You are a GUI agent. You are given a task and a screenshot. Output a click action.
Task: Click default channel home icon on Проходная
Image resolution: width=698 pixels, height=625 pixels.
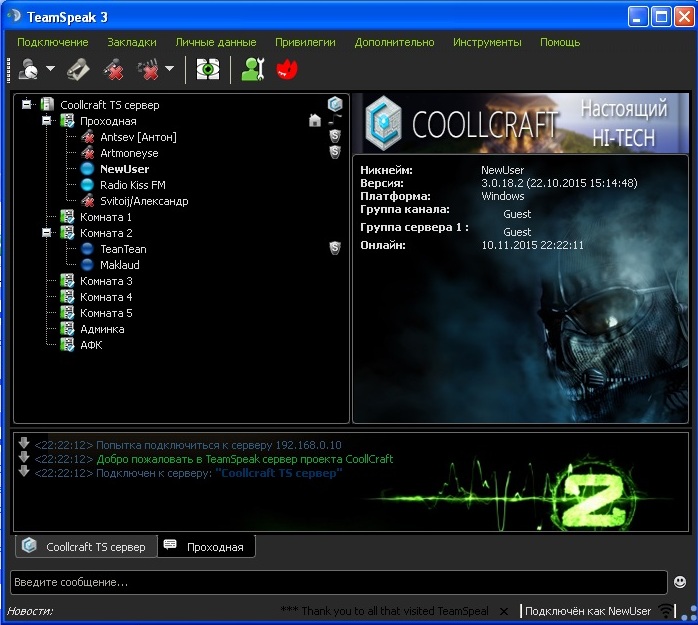(315, 120)
